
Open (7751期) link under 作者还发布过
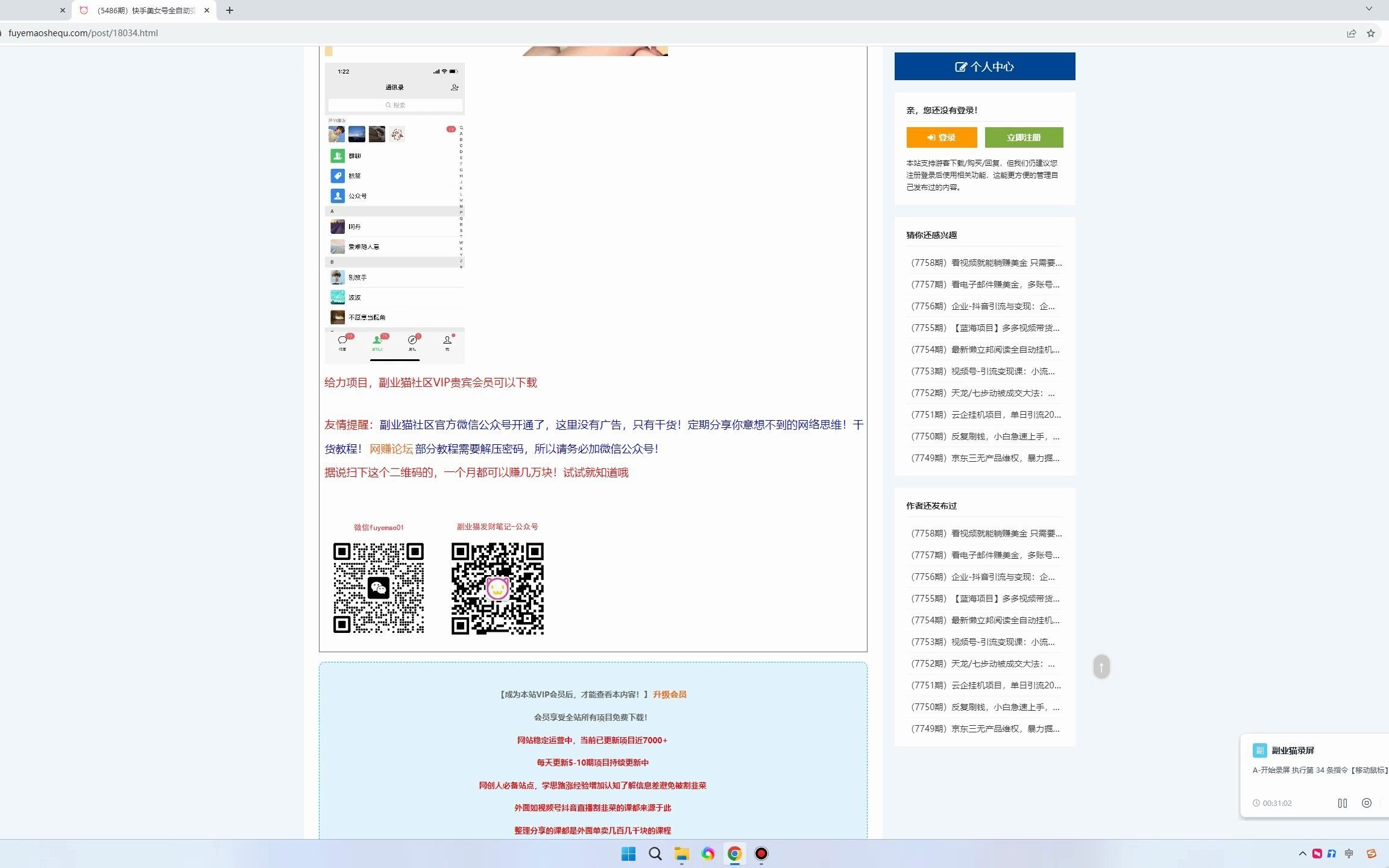point(986,685)
